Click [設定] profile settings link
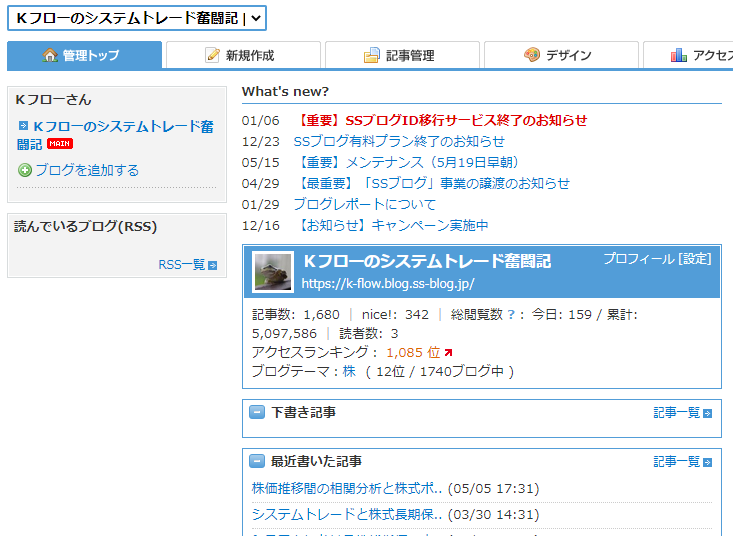The height and width of the screenshot is (536, 733). [x=695, y=259]
